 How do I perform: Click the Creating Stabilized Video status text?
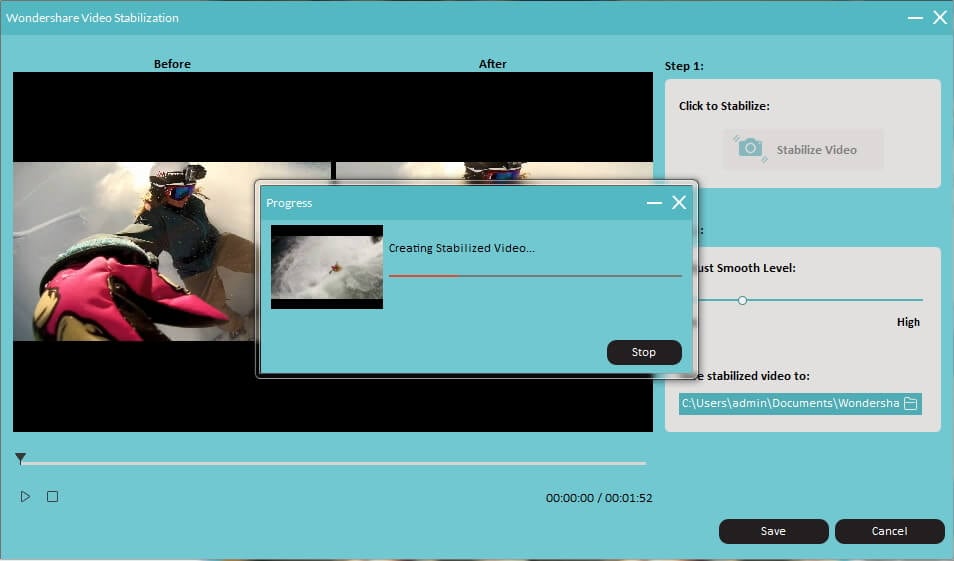point(462,248)
